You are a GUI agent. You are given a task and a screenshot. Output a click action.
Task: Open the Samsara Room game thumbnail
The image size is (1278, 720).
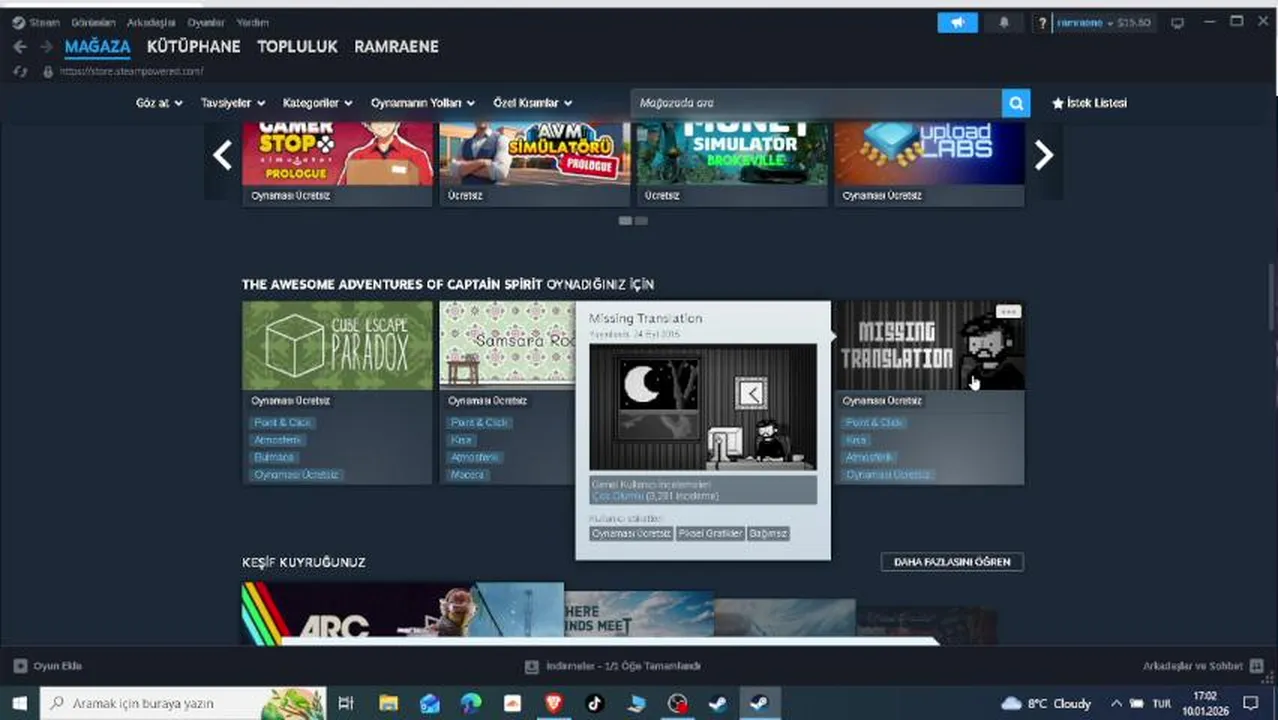point(507,346)
